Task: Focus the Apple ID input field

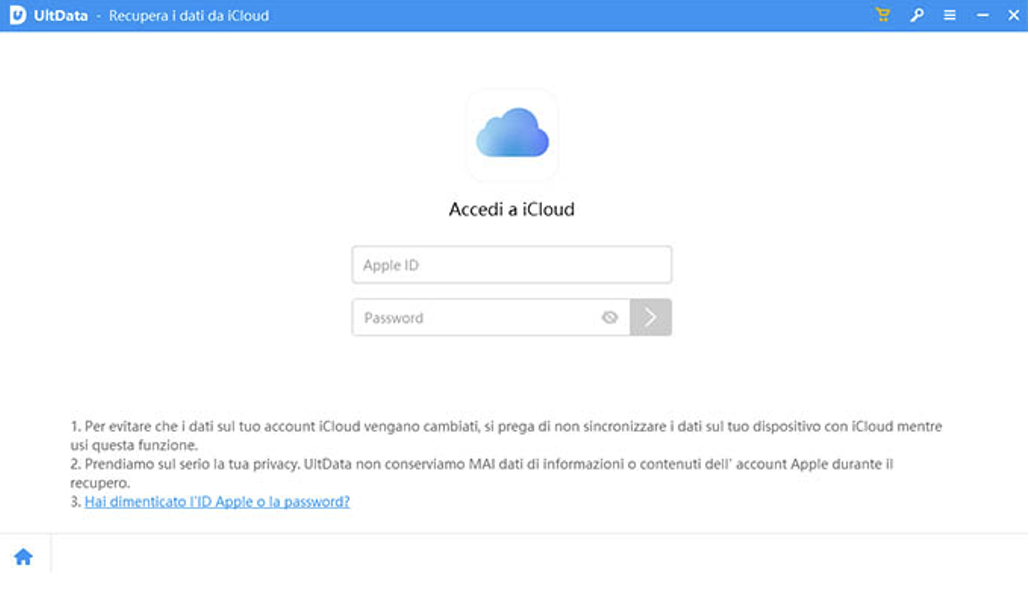Action: (x=511, y=266)
